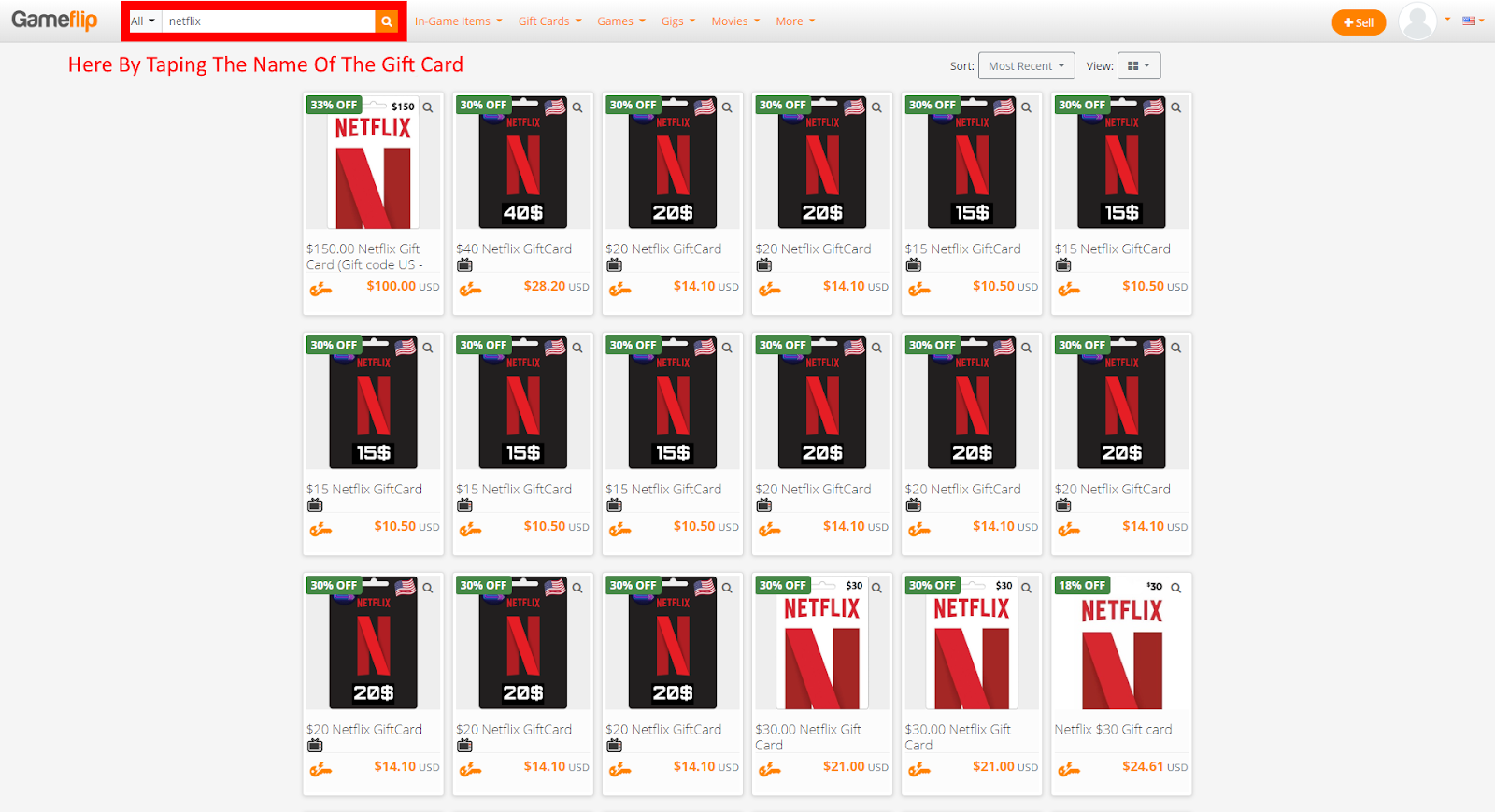Open the $40 Netflix GiftCard listing title
Viewport: 1495px width, 812px height.
(514, 249)
